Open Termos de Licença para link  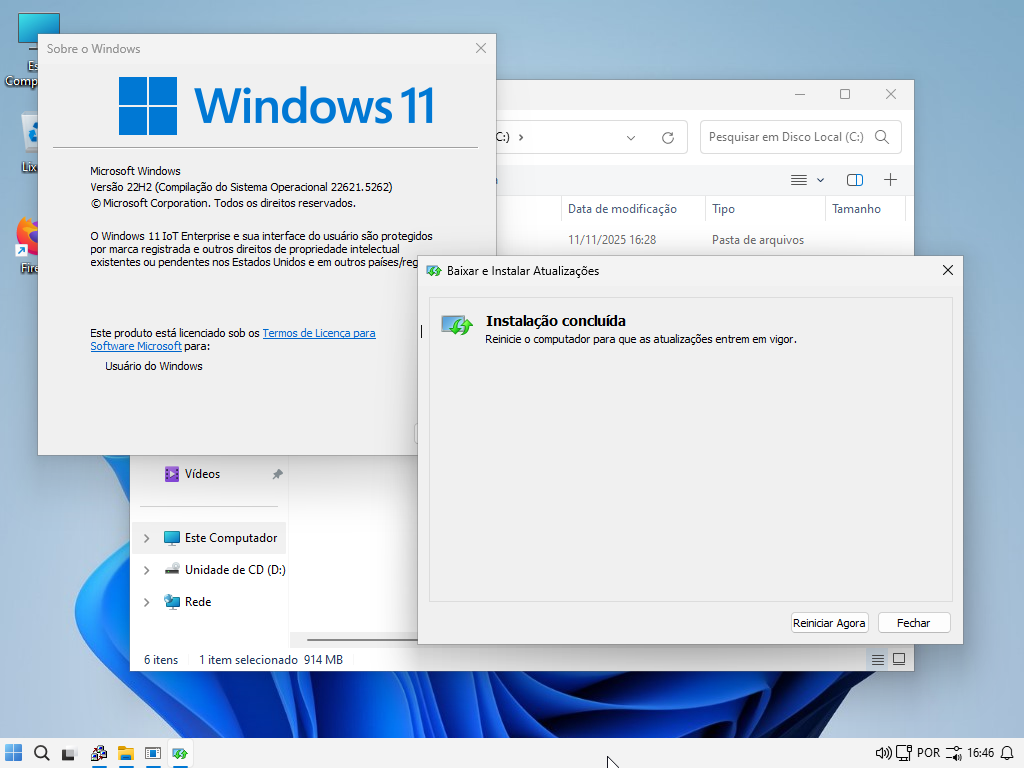point(319,333)
